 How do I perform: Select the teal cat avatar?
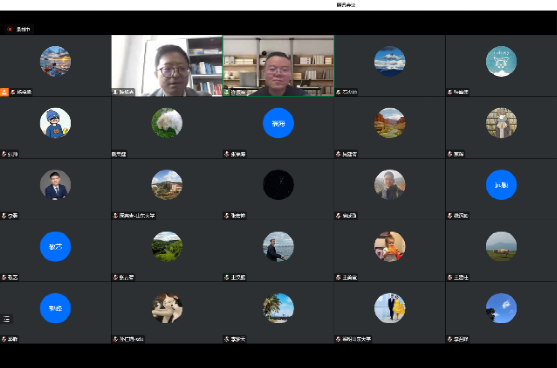(501, 61)
